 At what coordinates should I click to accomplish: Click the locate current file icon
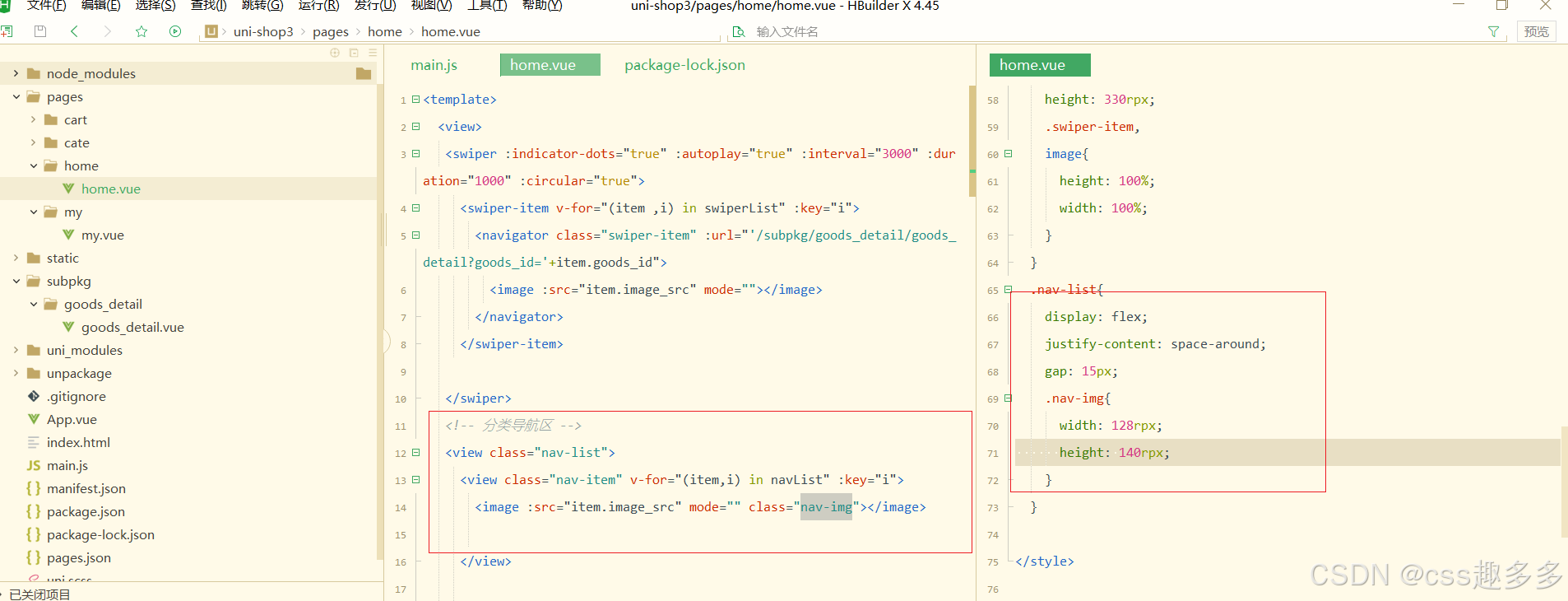[x=335, y=52]
